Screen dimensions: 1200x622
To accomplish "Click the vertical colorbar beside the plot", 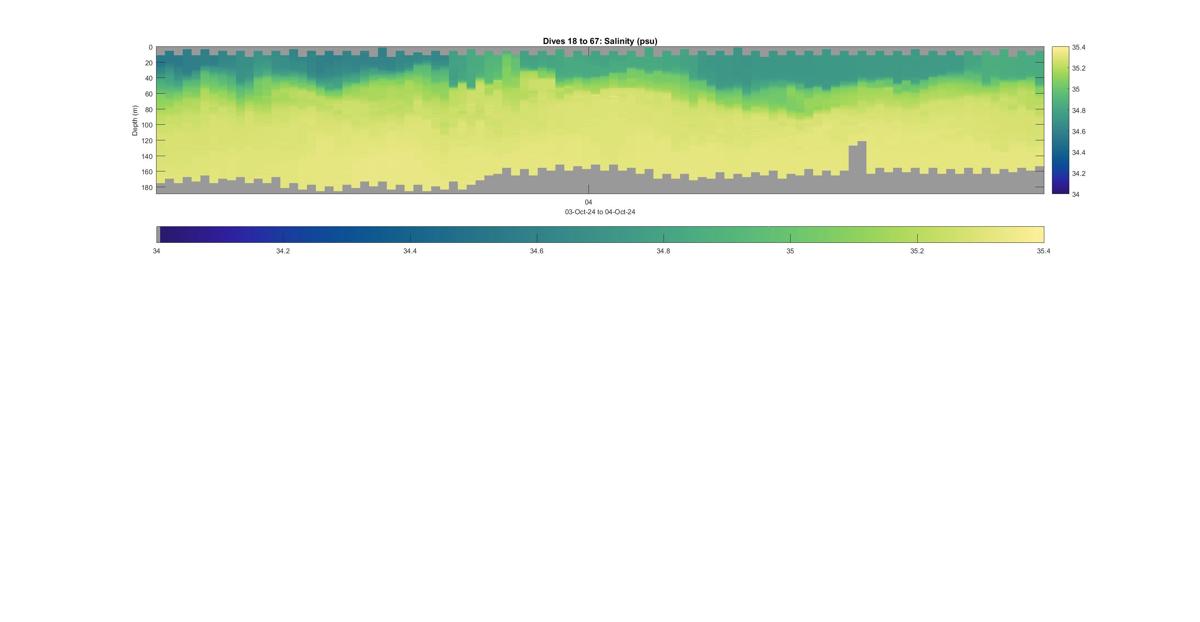I will [x=1060, y=120].
